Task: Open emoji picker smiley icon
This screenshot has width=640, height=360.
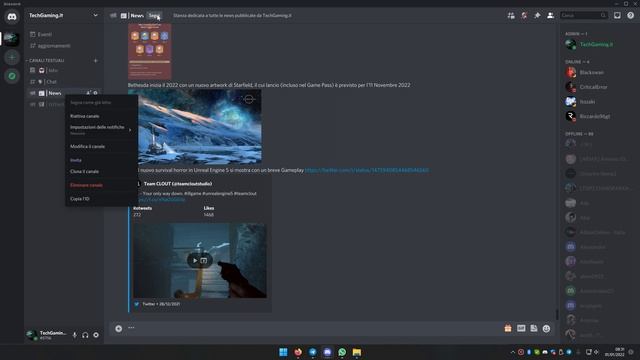Action: point(547,329)
